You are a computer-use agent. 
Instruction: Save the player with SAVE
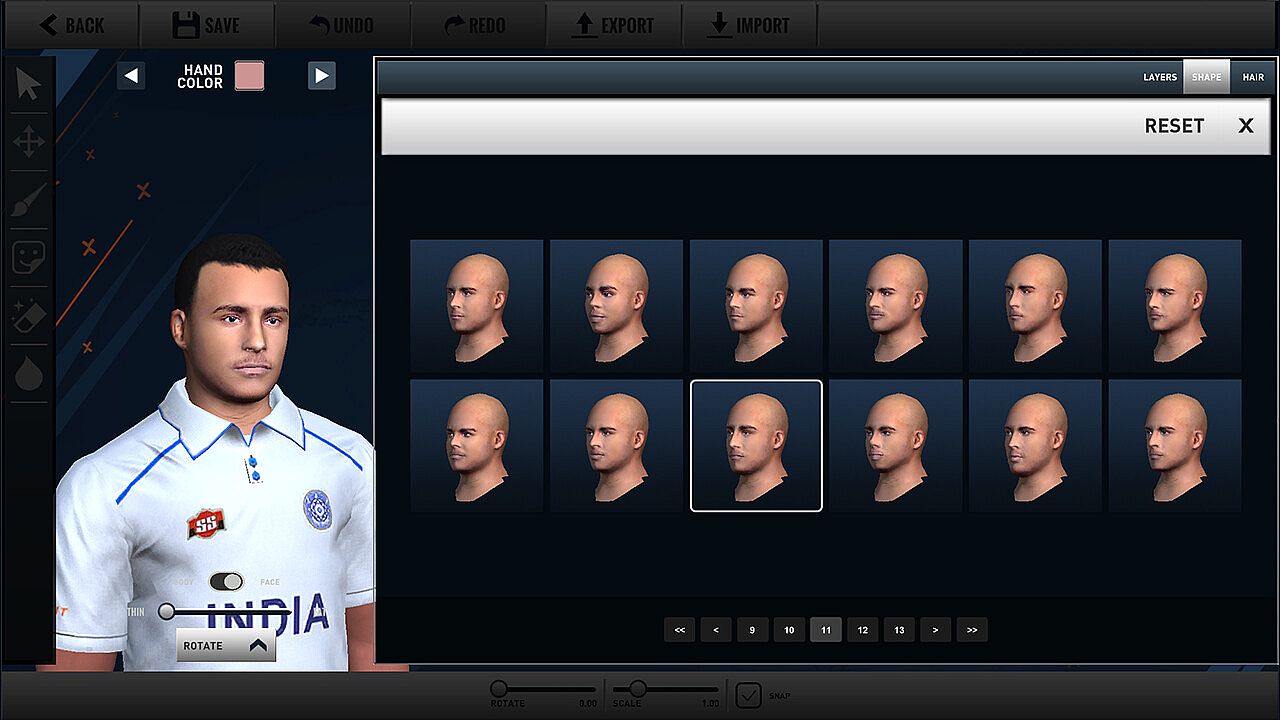point(206,25)
